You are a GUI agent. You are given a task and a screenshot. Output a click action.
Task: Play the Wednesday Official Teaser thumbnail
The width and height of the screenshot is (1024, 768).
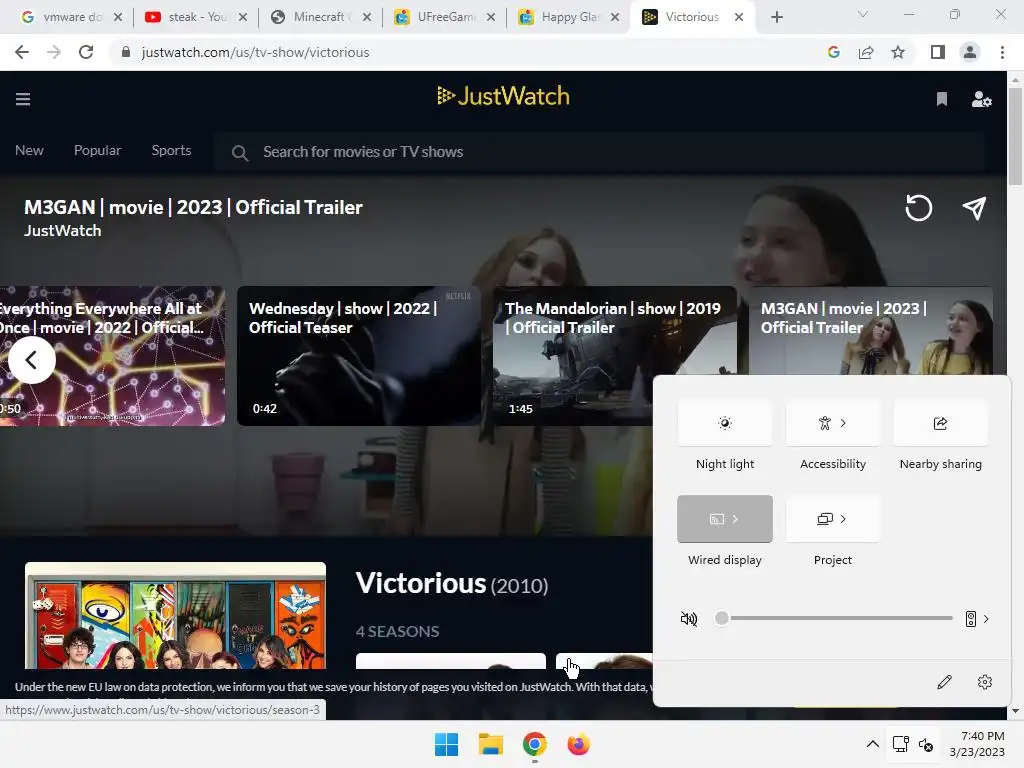(359, 356)
